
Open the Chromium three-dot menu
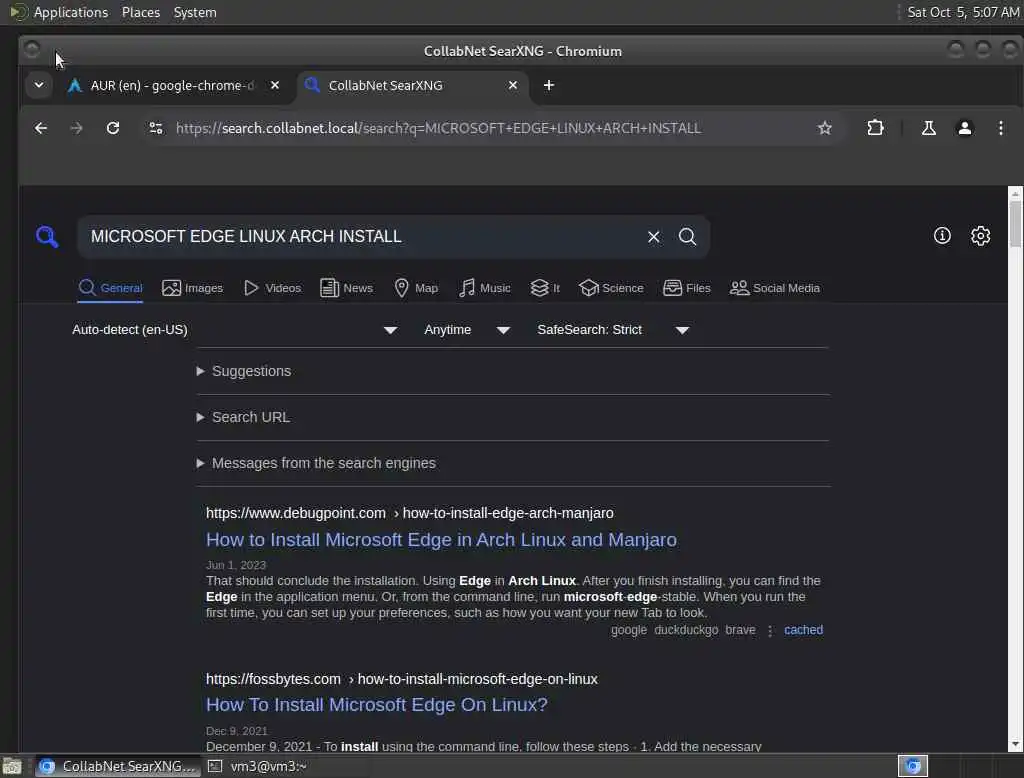point(1000,128)
